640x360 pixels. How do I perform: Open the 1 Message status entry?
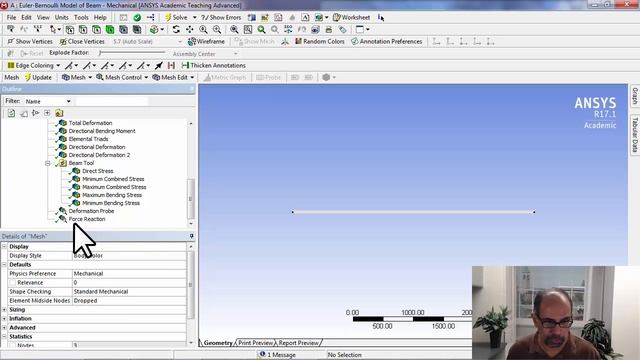(278, 355)
